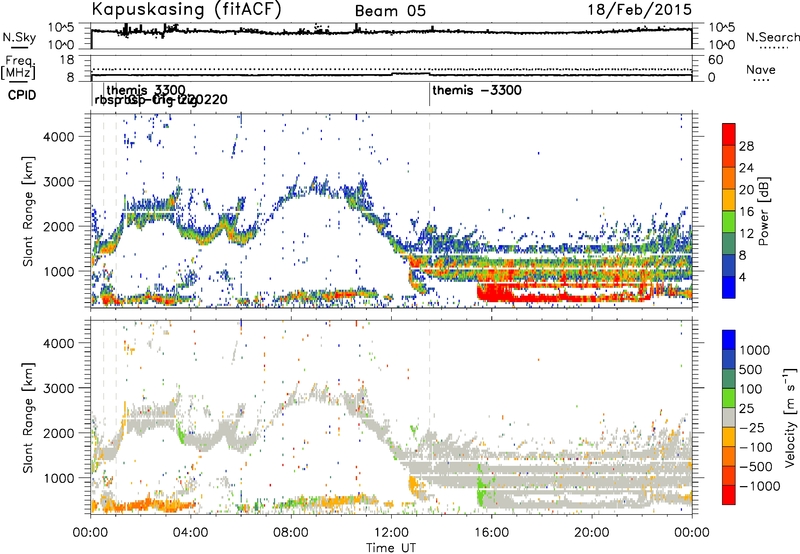Click the '16' power colorbar tick
The width and height of the screenshot is (800, 554).
[746, 211]
